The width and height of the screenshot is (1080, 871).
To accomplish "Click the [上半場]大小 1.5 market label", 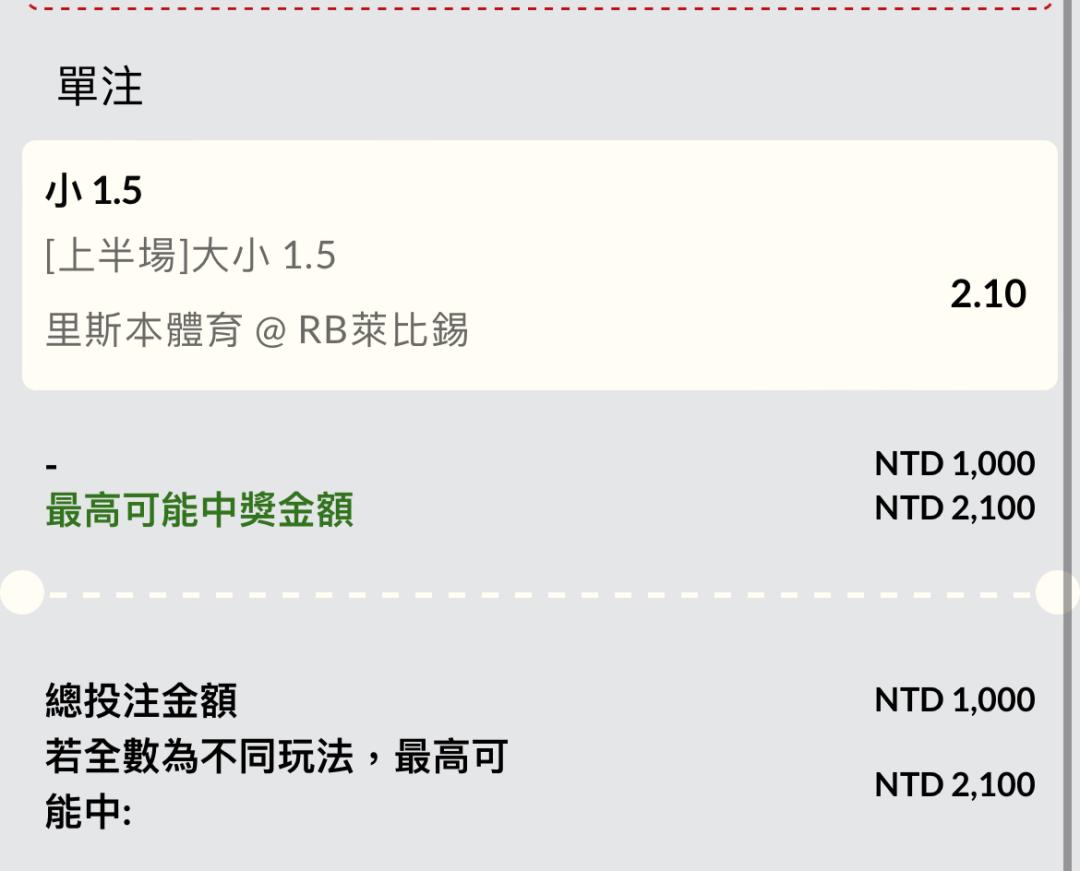I will point(190,255).
